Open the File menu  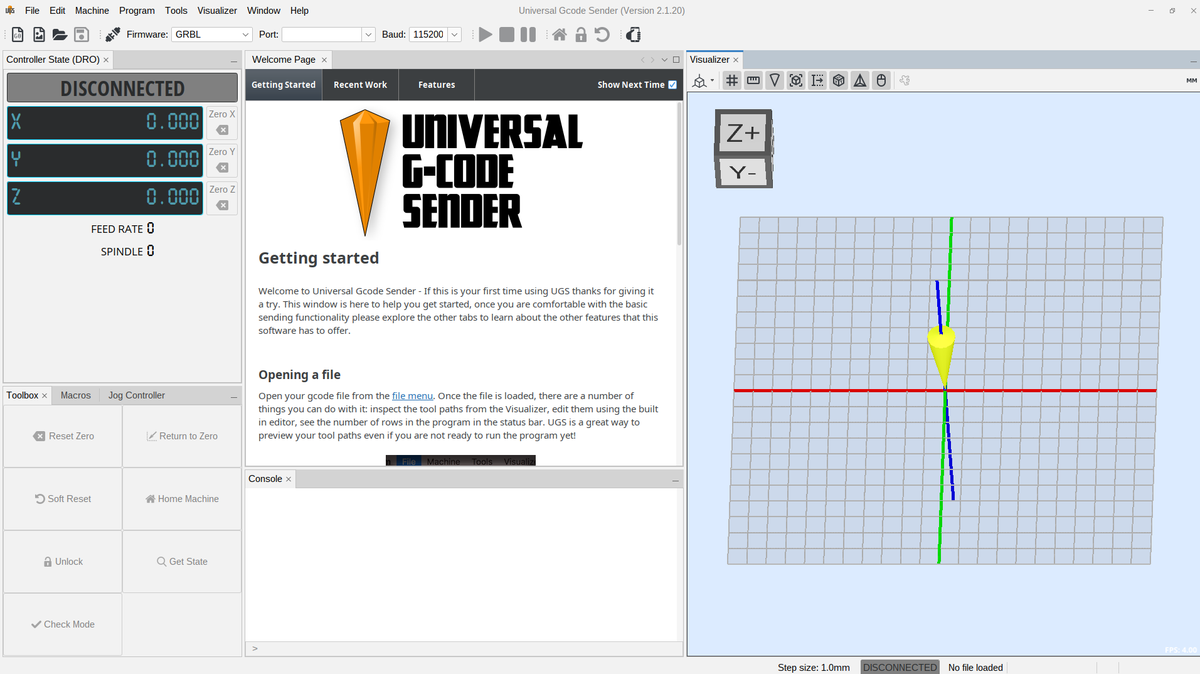coord(32,10)
